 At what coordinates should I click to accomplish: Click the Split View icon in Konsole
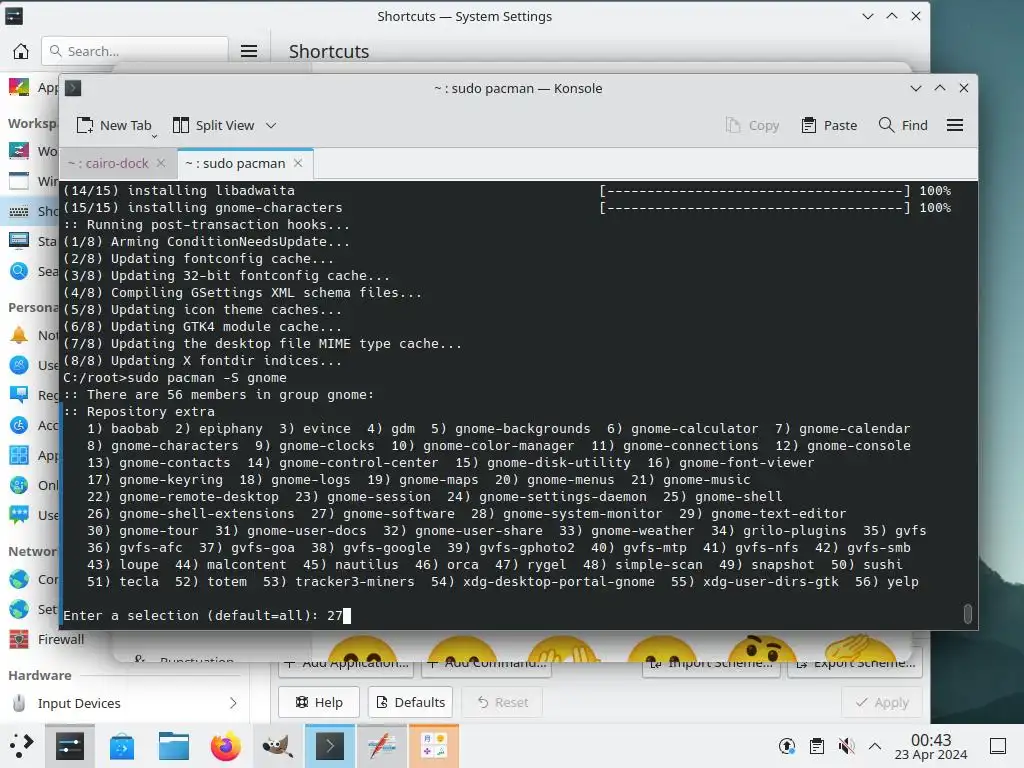[181, 125]
